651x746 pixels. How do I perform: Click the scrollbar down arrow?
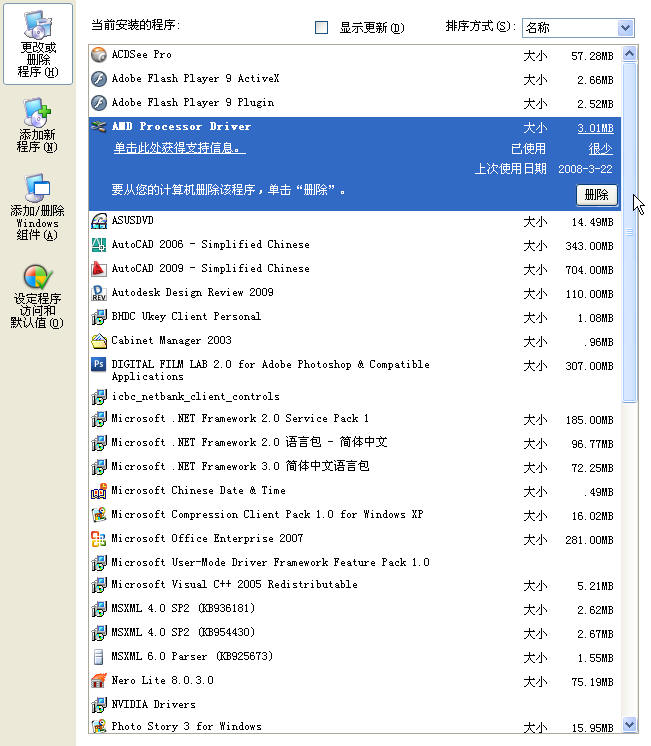[630, 724]
